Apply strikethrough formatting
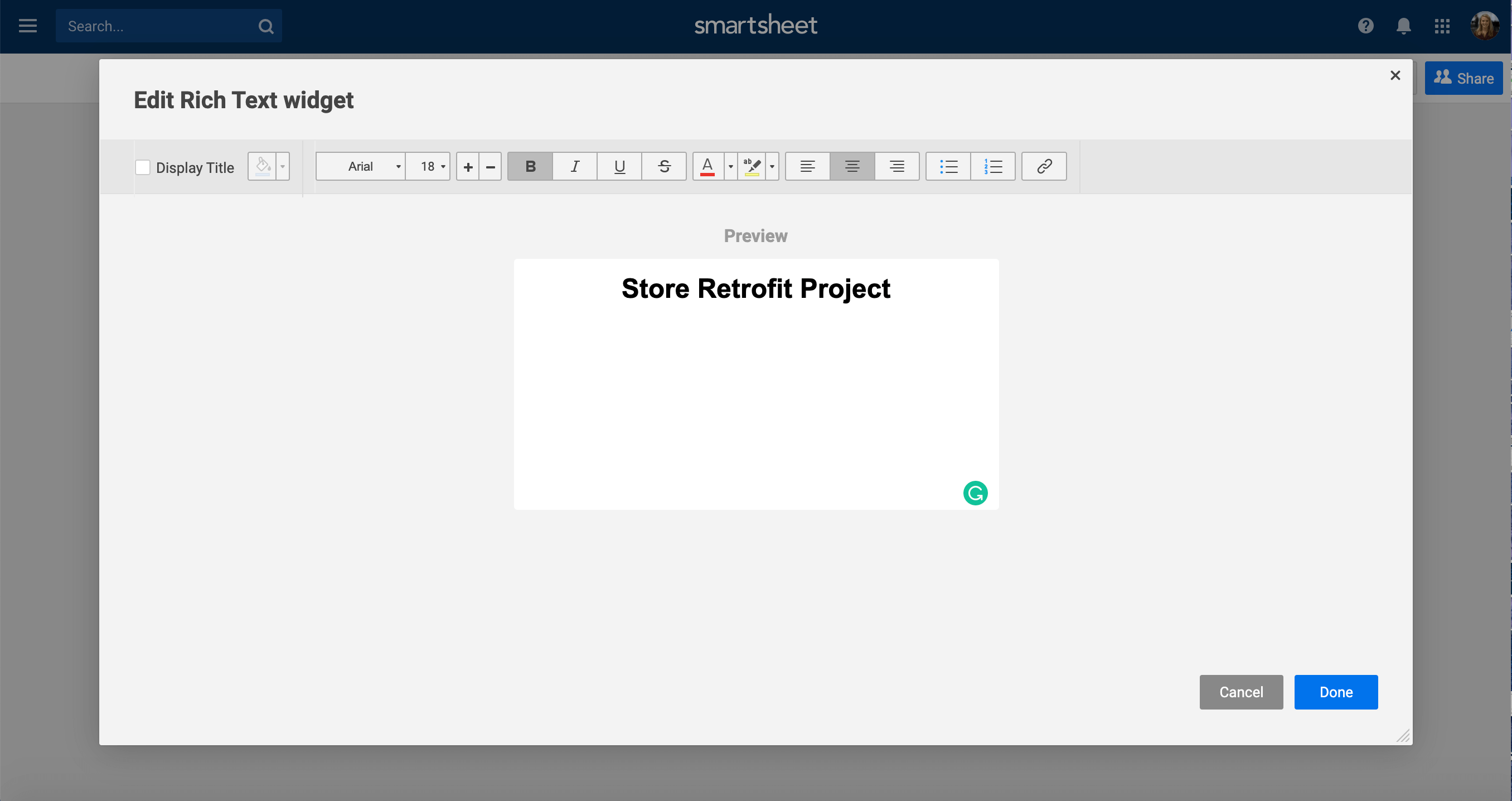This screenshot has height=801, width=1512. tap(664, 166)
